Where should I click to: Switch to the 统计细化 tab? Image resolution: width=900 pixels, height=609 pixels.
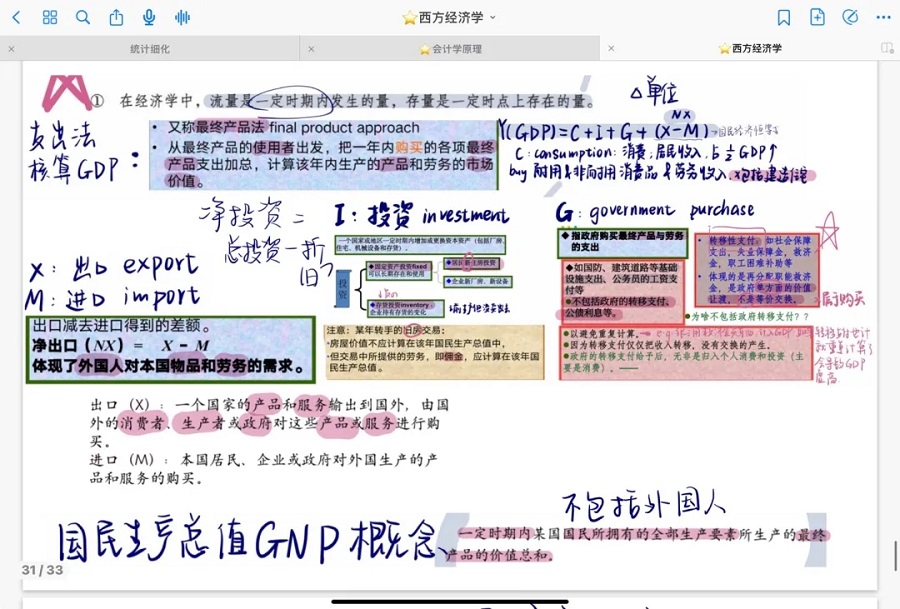pyautogui.click(x=150, y=48)
